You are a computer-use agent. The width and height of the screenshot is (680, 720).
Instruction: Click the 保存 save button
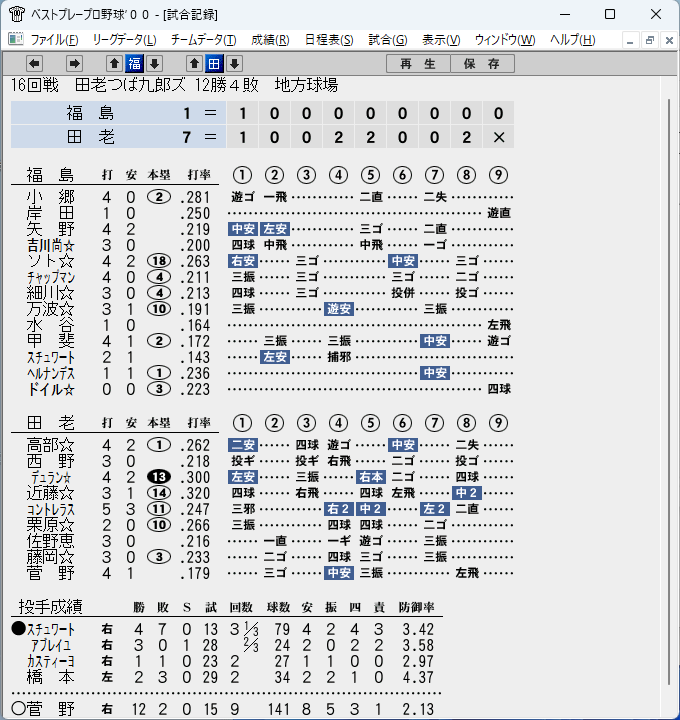click(482, 63)
